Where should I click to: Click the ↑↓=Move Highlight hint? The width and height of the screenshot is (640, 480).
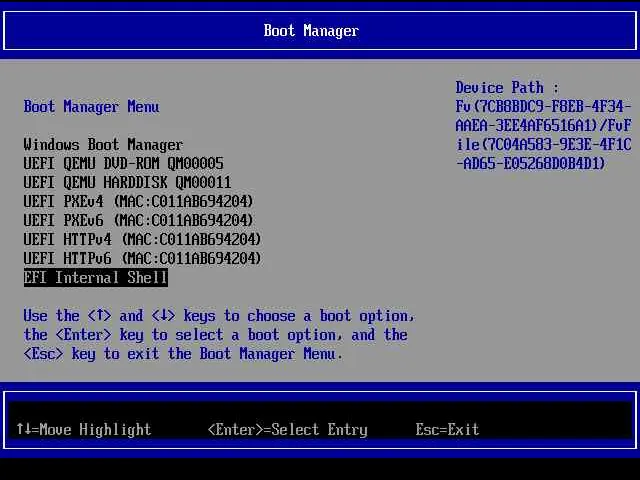84,429
